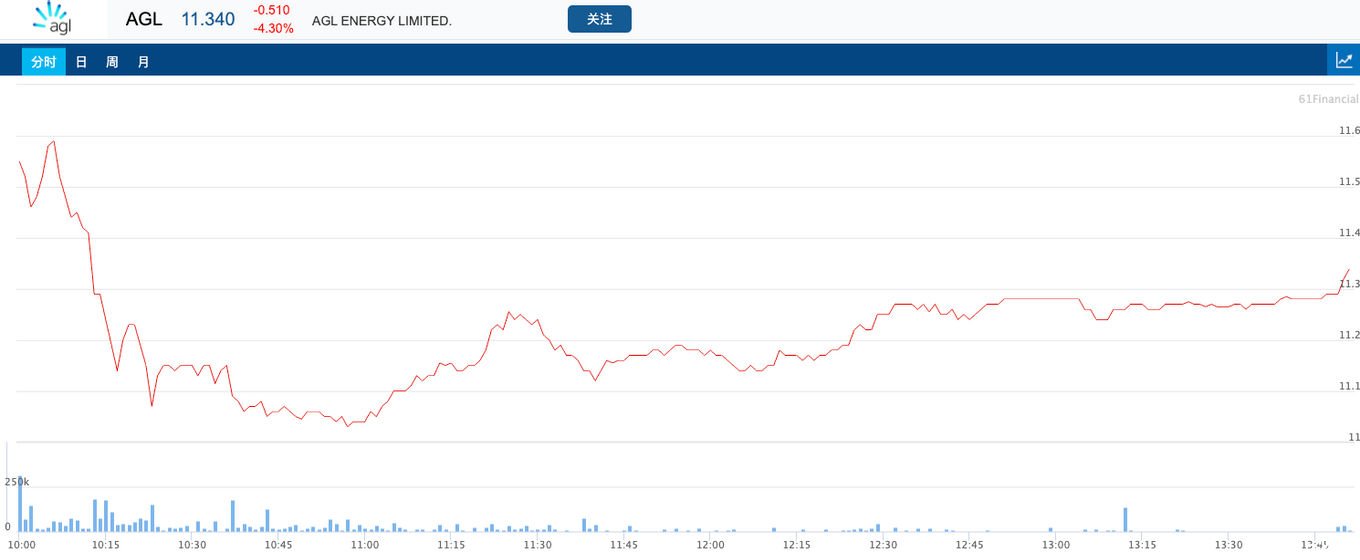Click the 11.2 price axis label
1360x560 pixels.
point(1349,335)
